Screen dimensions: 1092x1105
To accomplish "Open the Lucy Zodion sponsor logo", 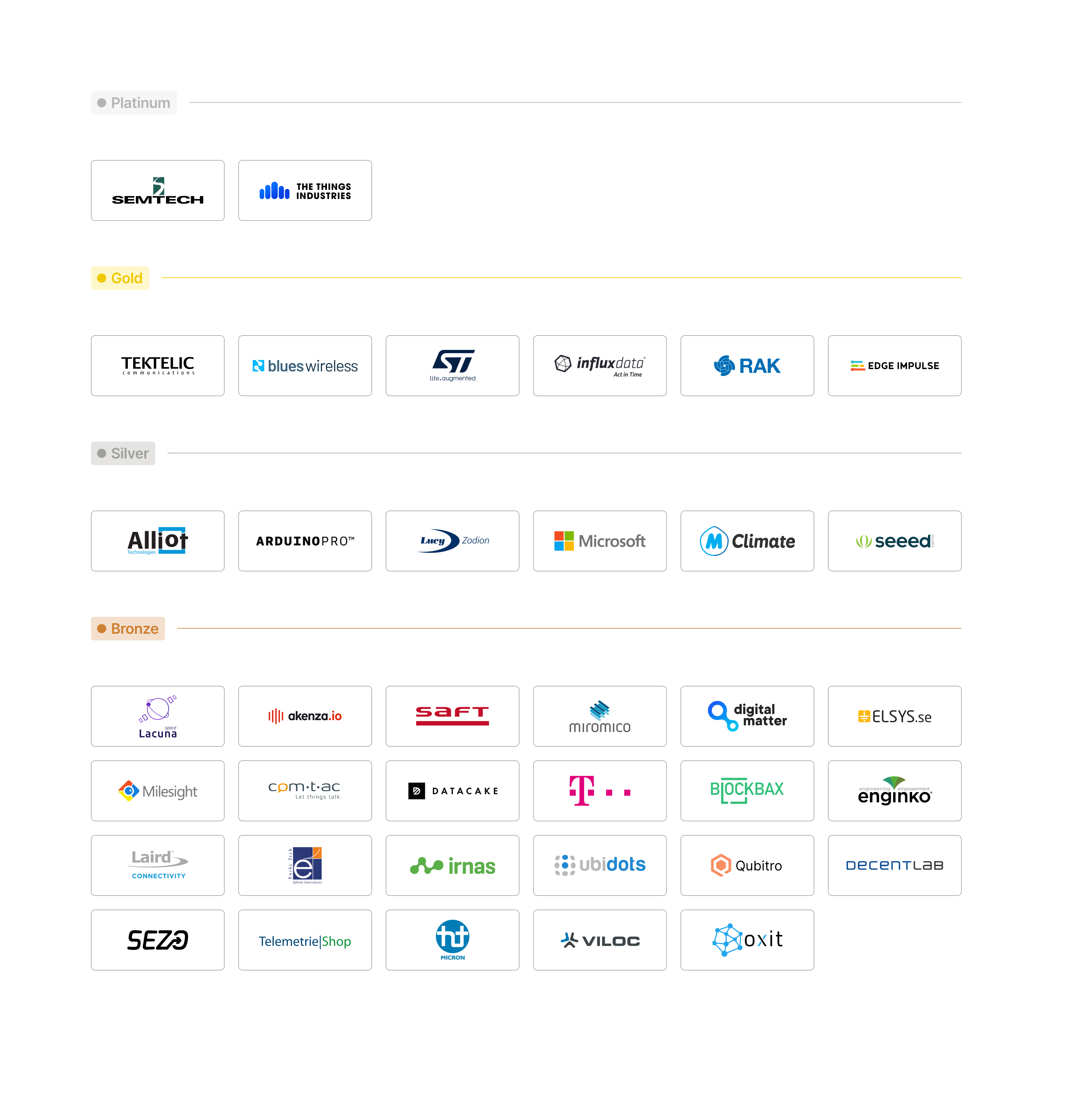I will coord(453,541).
